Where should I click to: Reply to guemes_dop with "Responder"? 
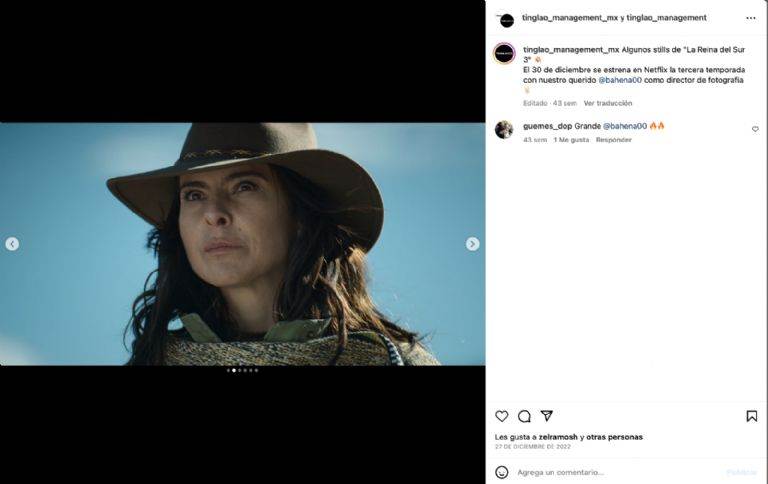pos(613,140)
